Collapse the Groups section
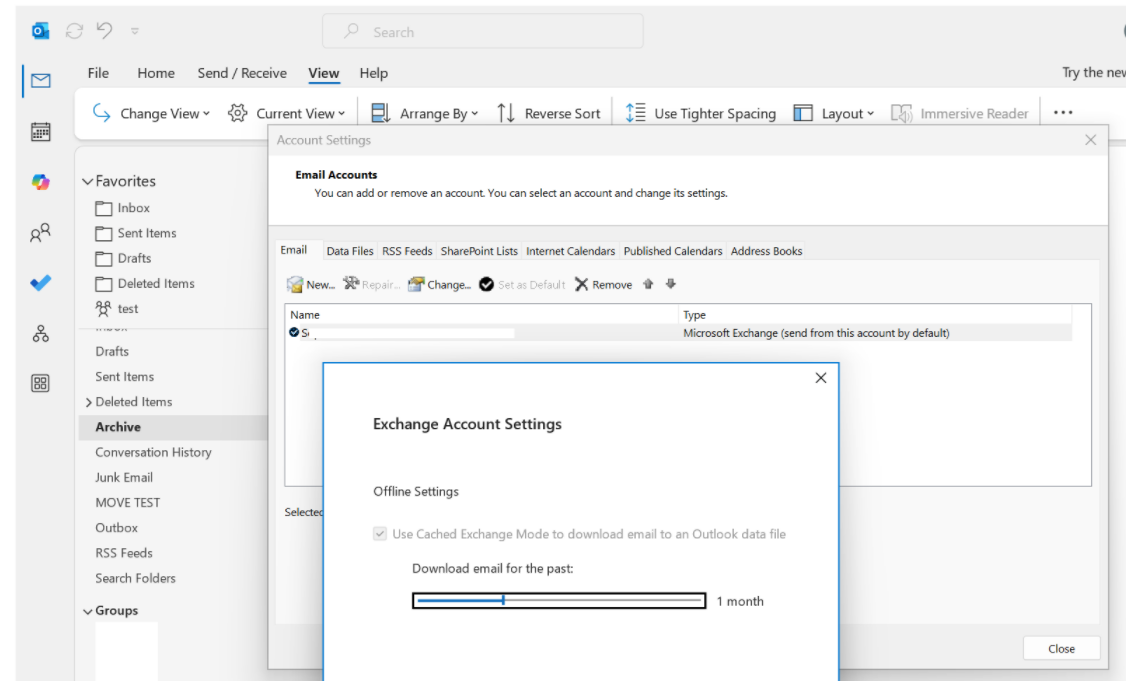This screenshot has height=681, width=1126. [x=88, y=611]
